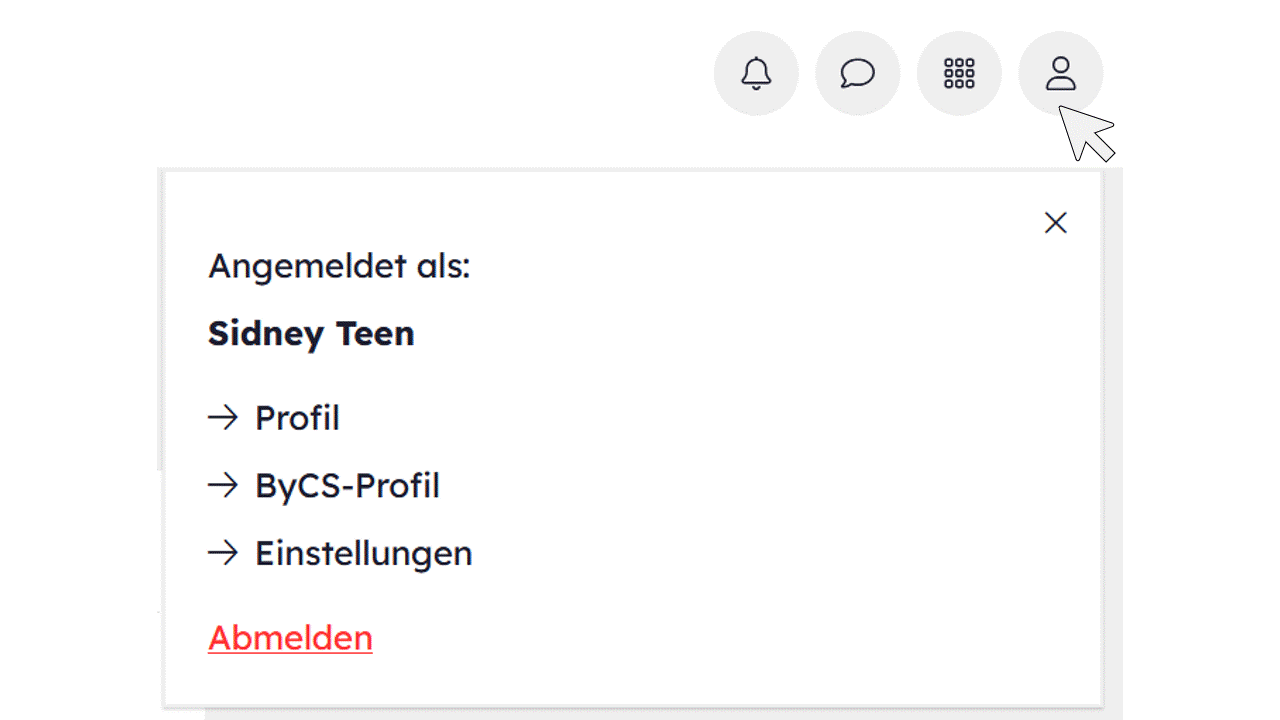
Task: Check notifications with the bell button
Action: [x=756, y=73]
